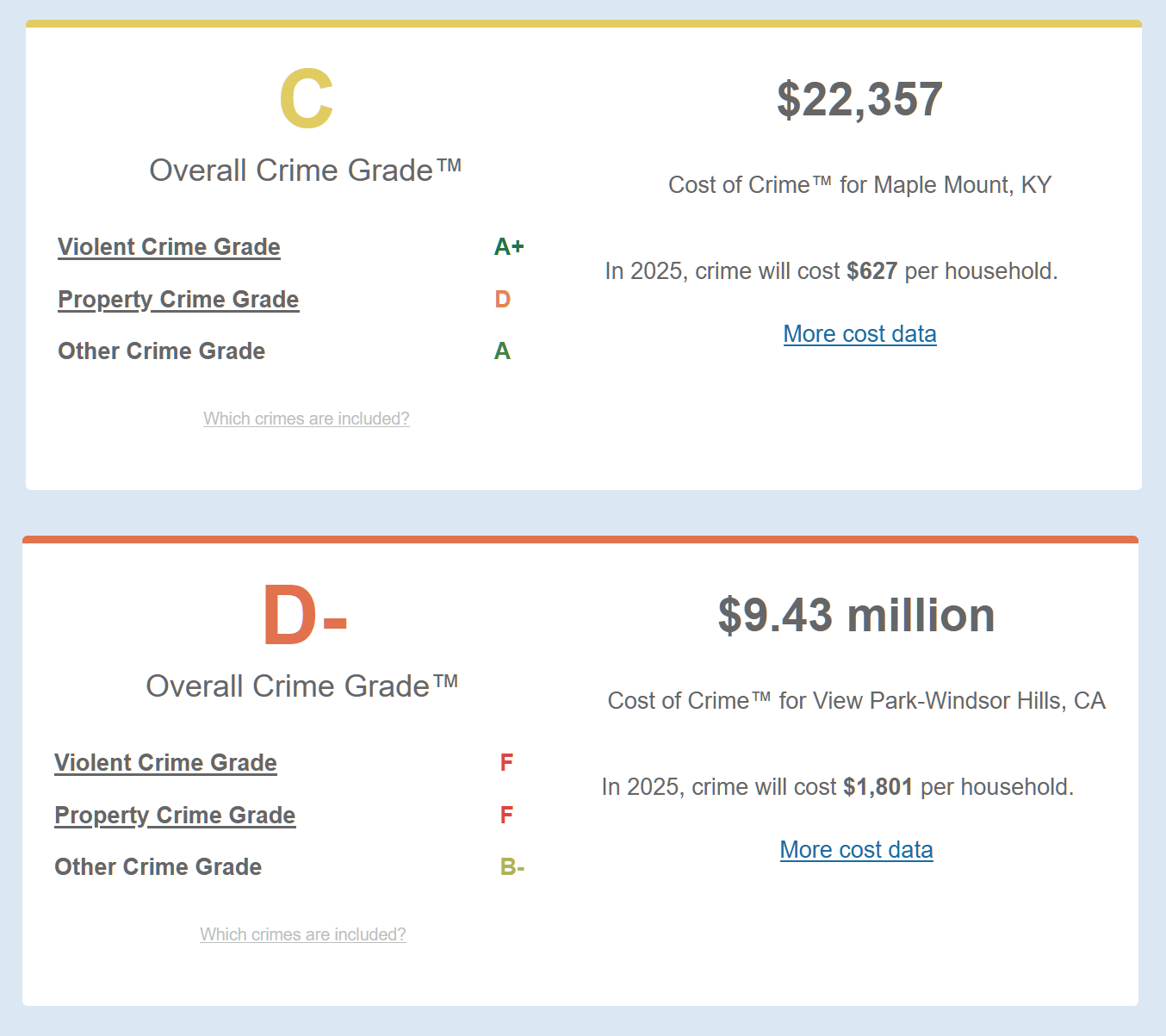This screenshot has width=1166, height=1036.
Task: Click the Other Crime Grade label for Maple Mount
Action: pos(162,351)
